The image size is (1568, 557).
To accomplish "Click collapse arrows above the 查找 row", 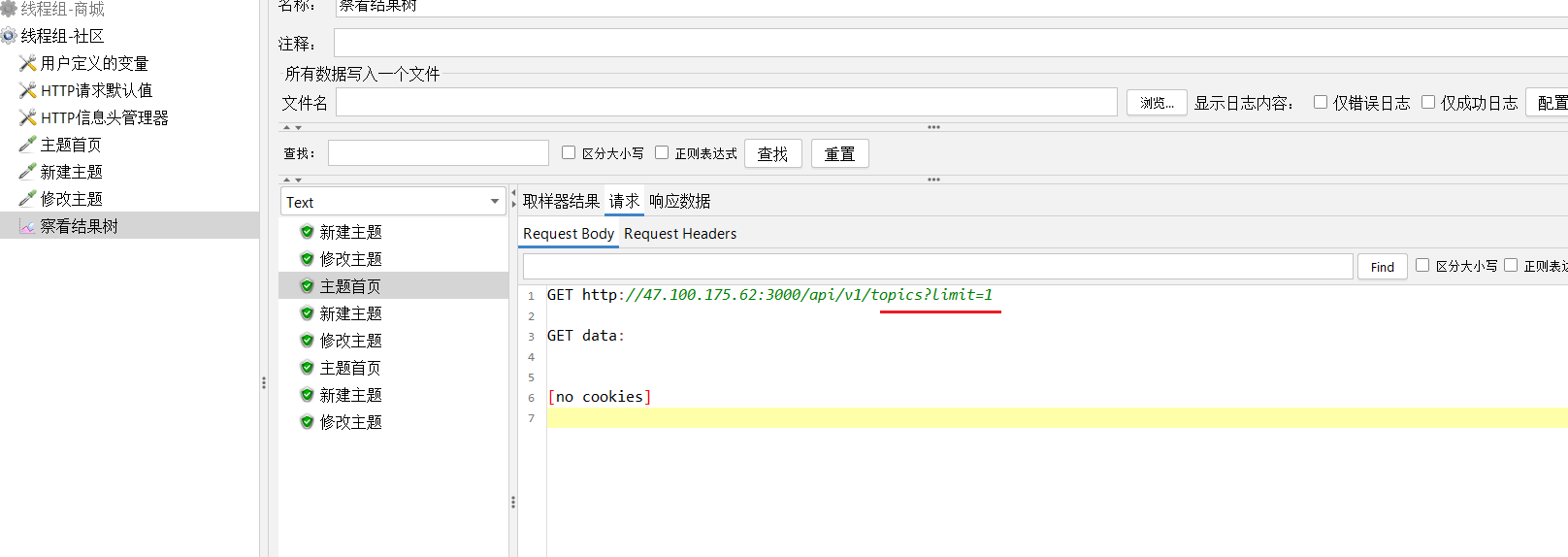I will tap(292, 127).
